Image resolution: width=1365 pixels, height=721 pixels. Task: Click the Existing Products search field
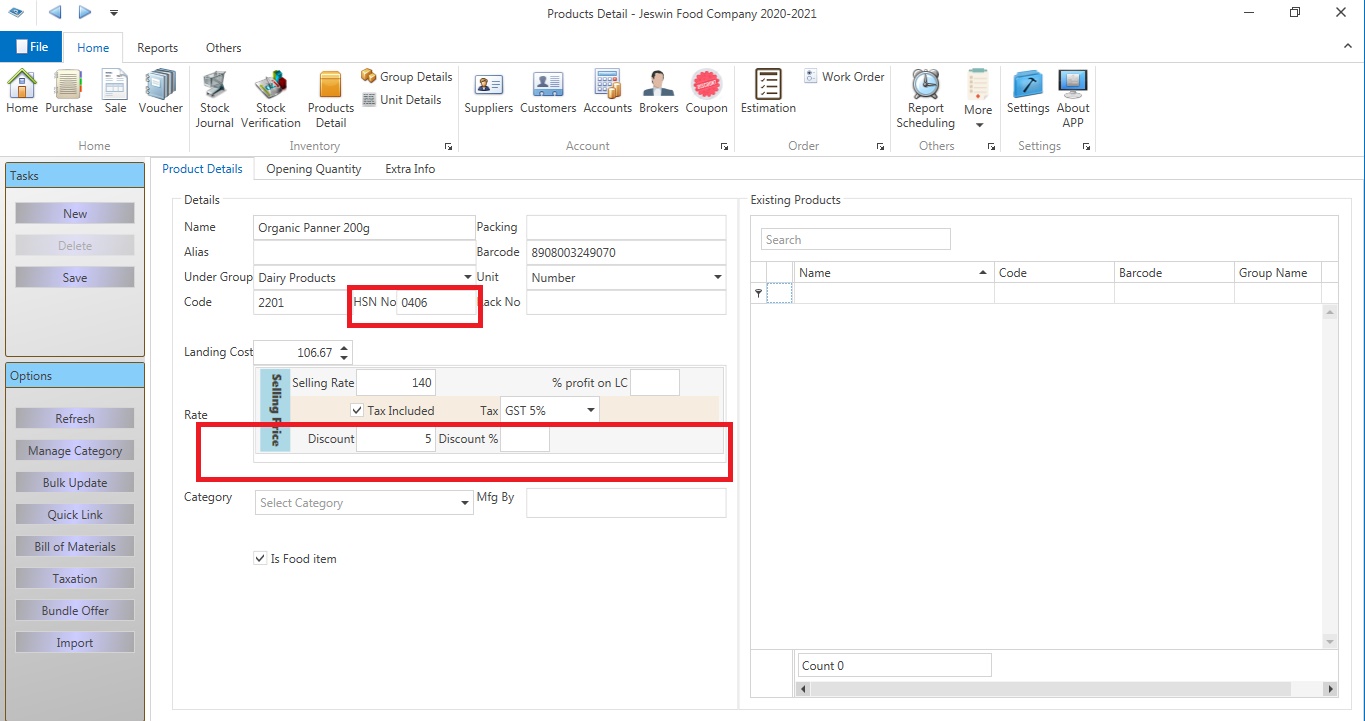click(855, 240)
